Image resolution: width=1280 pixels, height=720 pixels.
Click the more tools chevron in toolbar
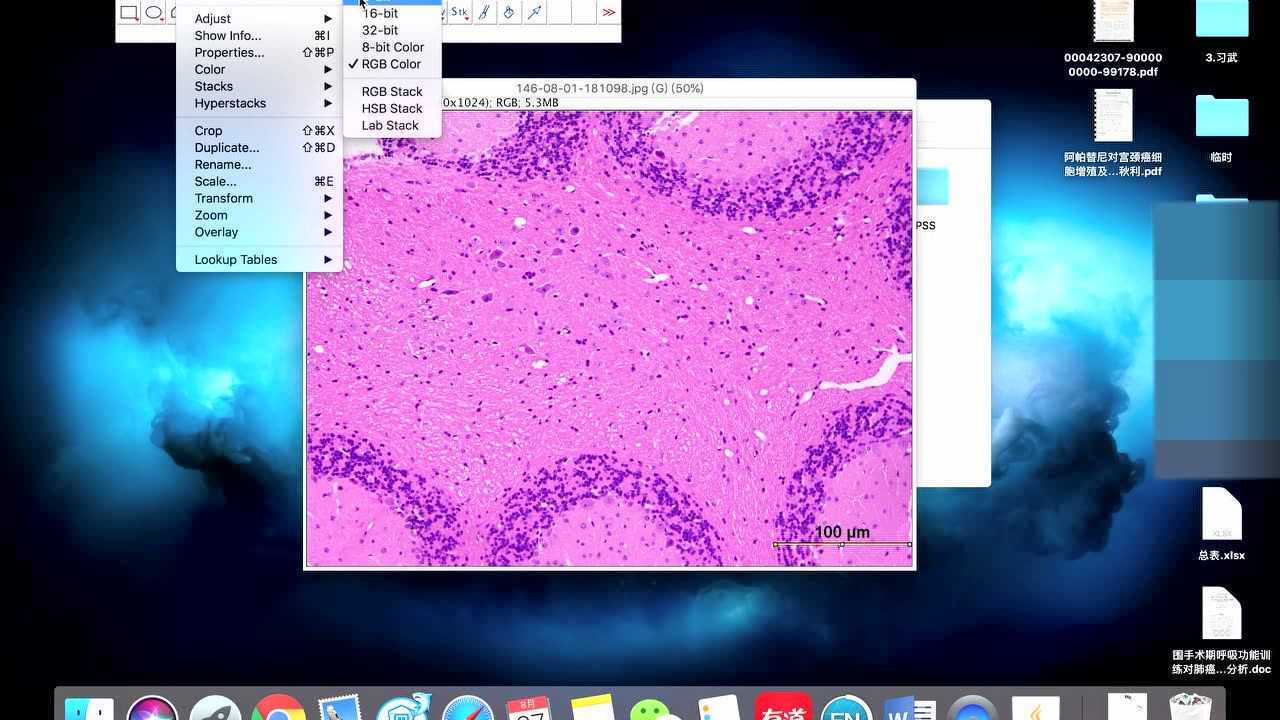tap(610, 12)
